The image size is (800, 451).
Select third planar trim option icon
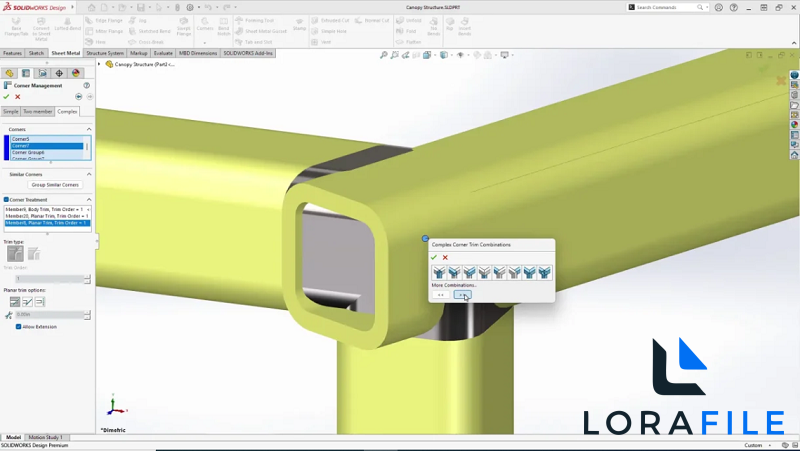[40, 302]
